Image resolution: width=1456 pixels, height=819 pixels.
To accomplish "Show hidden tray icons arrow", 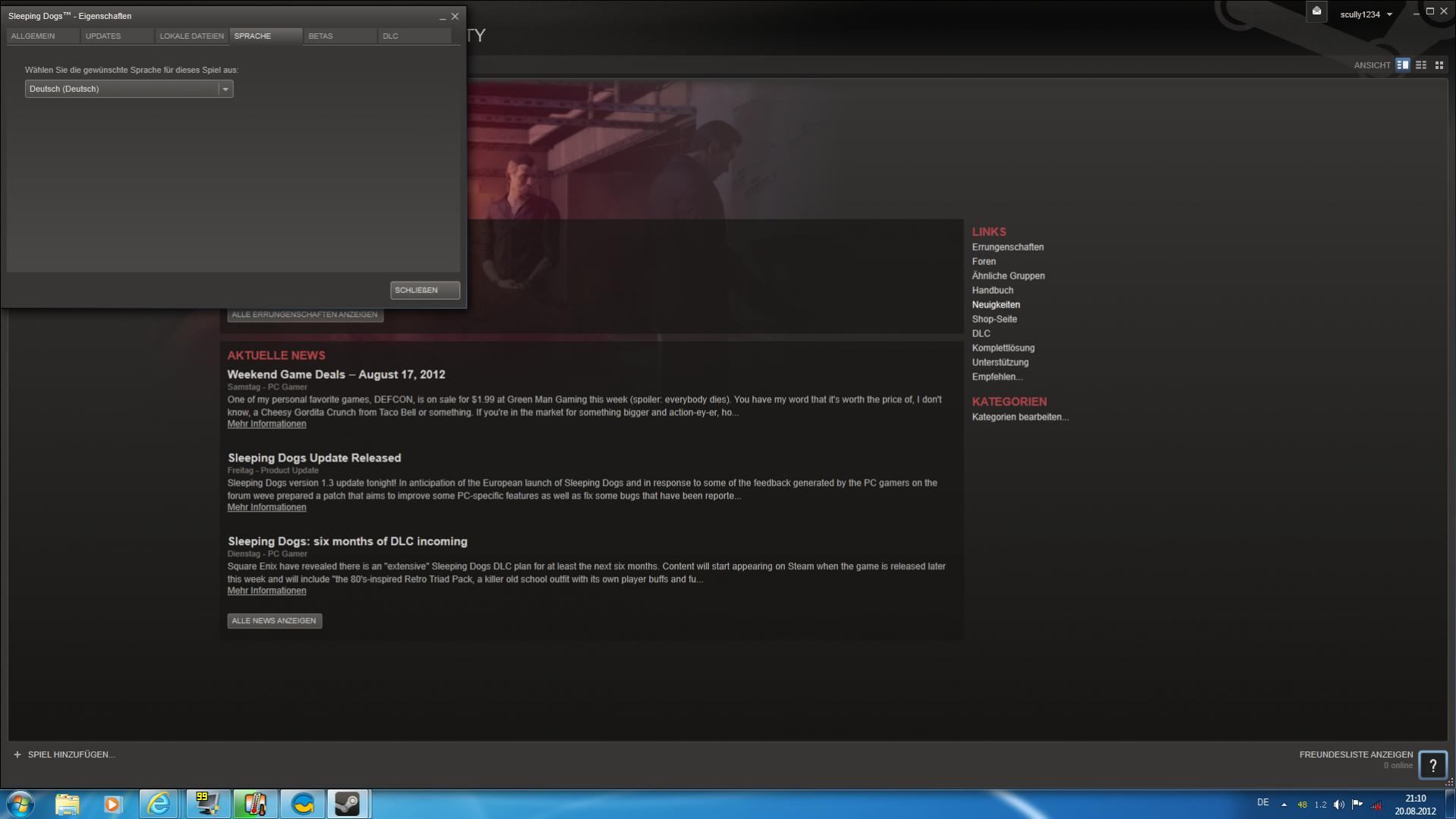I will [1284, 805].
